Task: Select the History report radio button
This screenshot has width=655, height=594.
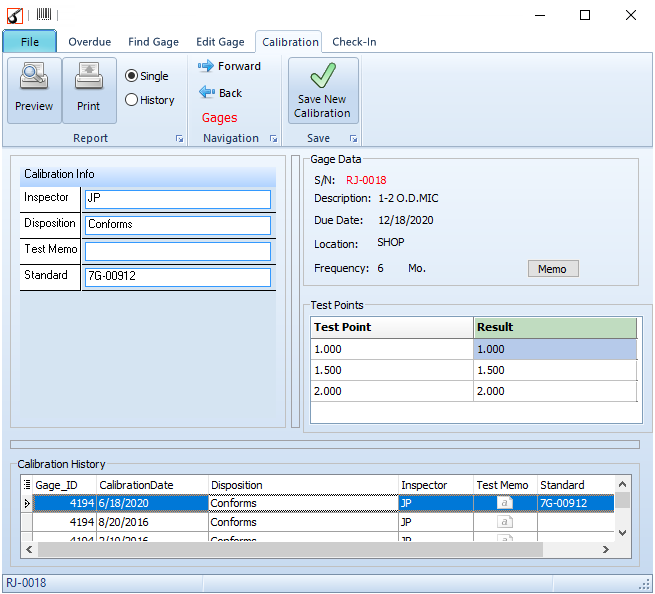Action: [132, 100]
